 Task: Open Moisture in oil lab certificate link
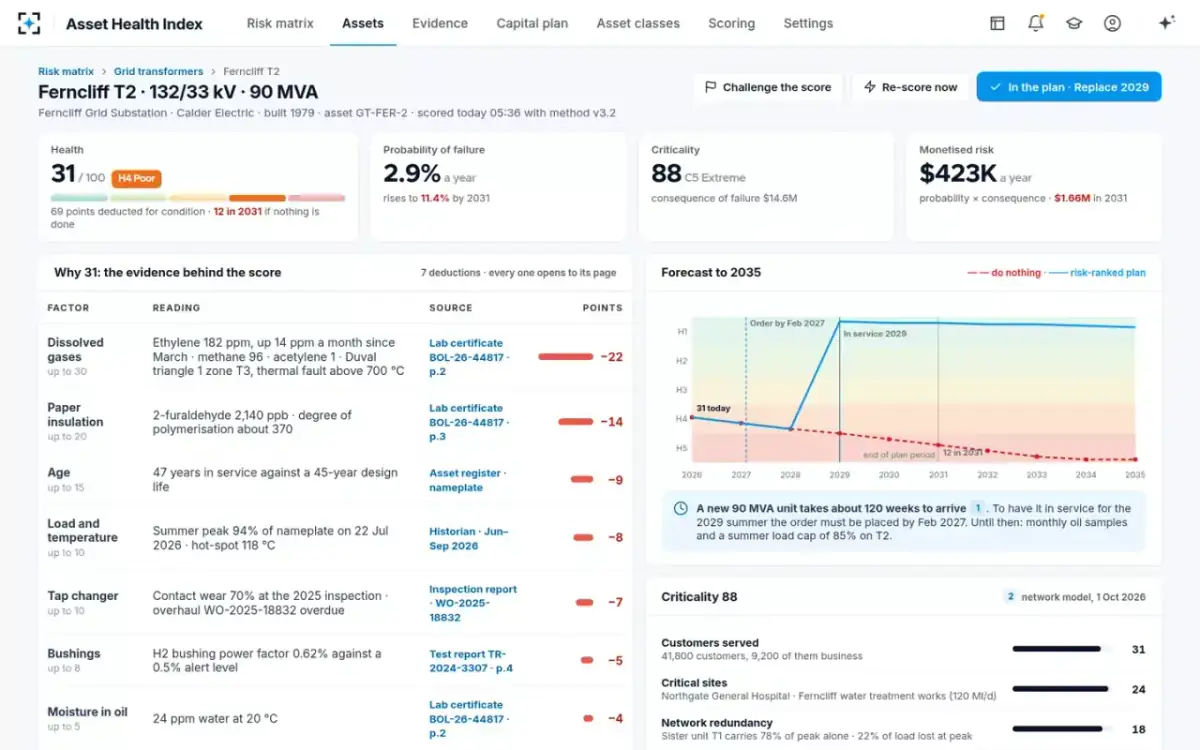click(x=470, y=719)
